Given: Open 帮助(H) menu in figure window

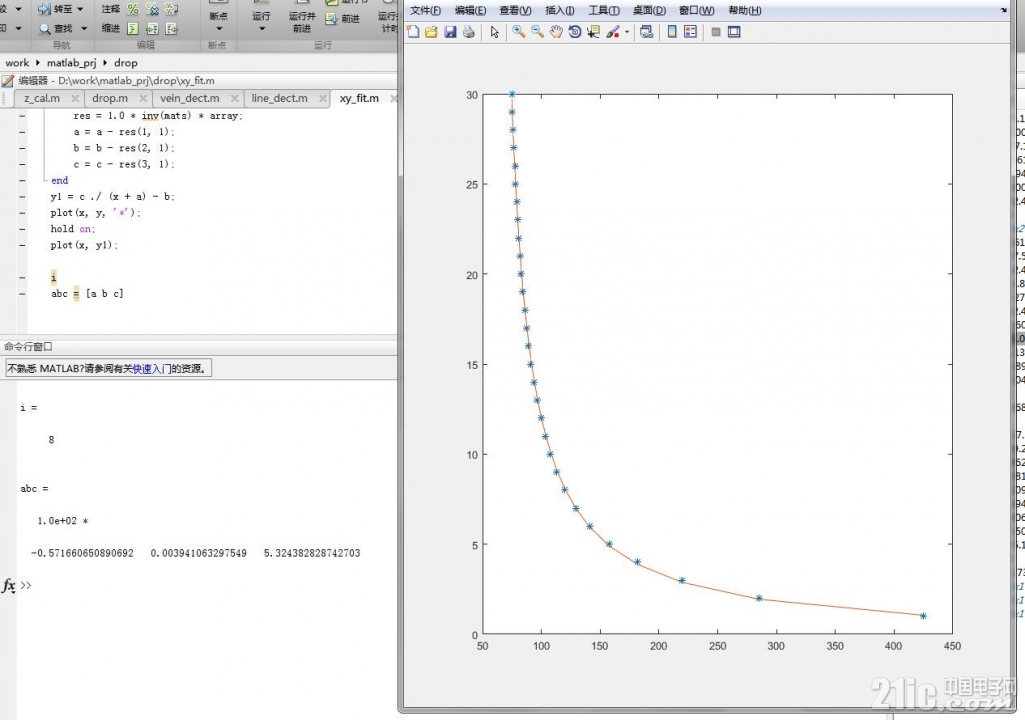Looking at the screenshot, I should coord(745,10).
